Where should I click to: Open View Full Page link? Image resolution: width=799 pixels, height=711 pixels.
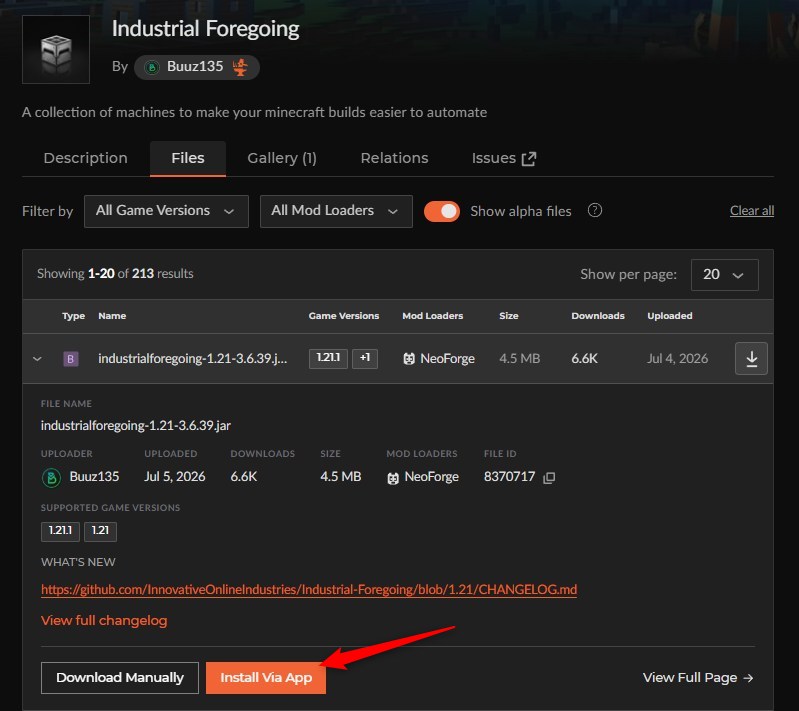[x=698, y=678]
